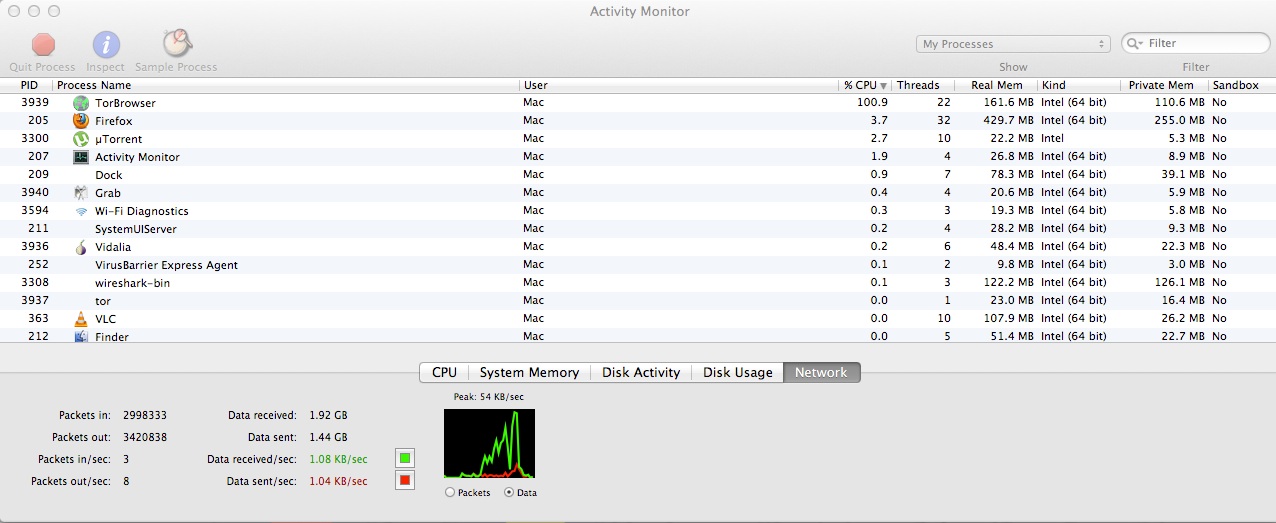1276x523 pixels.
Task: Click the red data sent color swatch
Action: tap(405, 481)
